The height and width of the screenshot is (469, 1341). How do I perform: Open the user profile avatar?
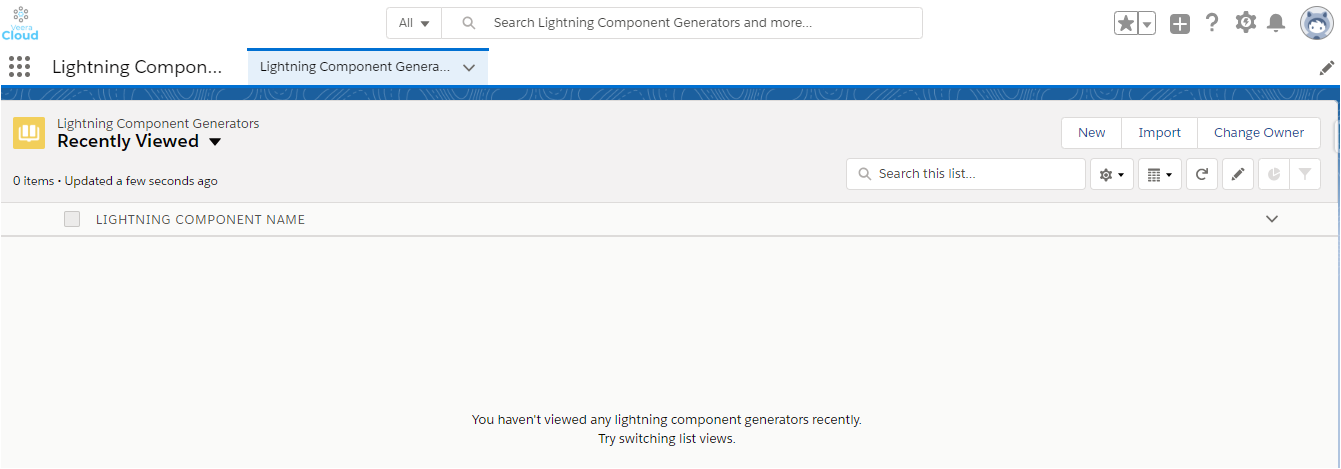coord(1316,23)
